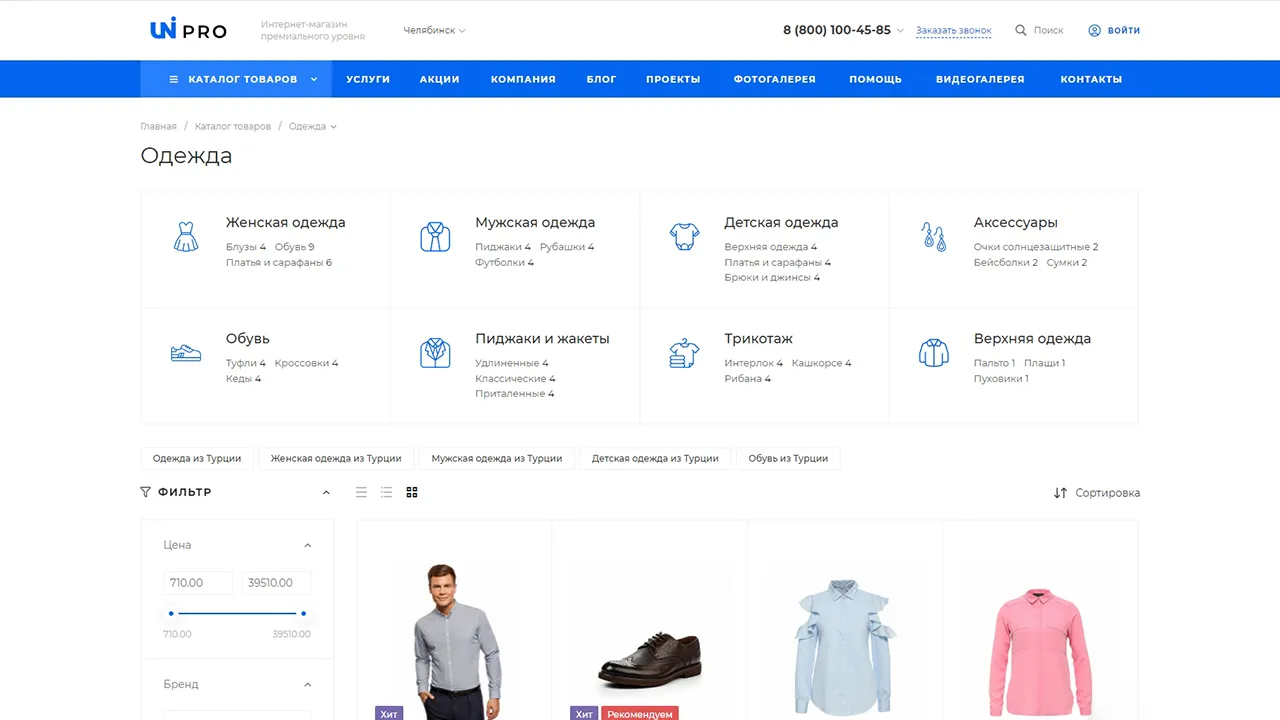Click the Детская одежда bodysuit icon
Viewport: 1280px width, 720px height.
coord(685,237)
